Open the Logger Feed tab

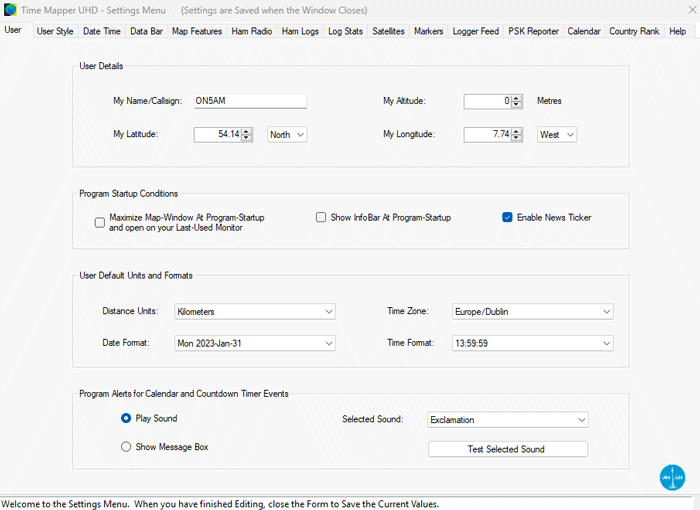(476, 31)
